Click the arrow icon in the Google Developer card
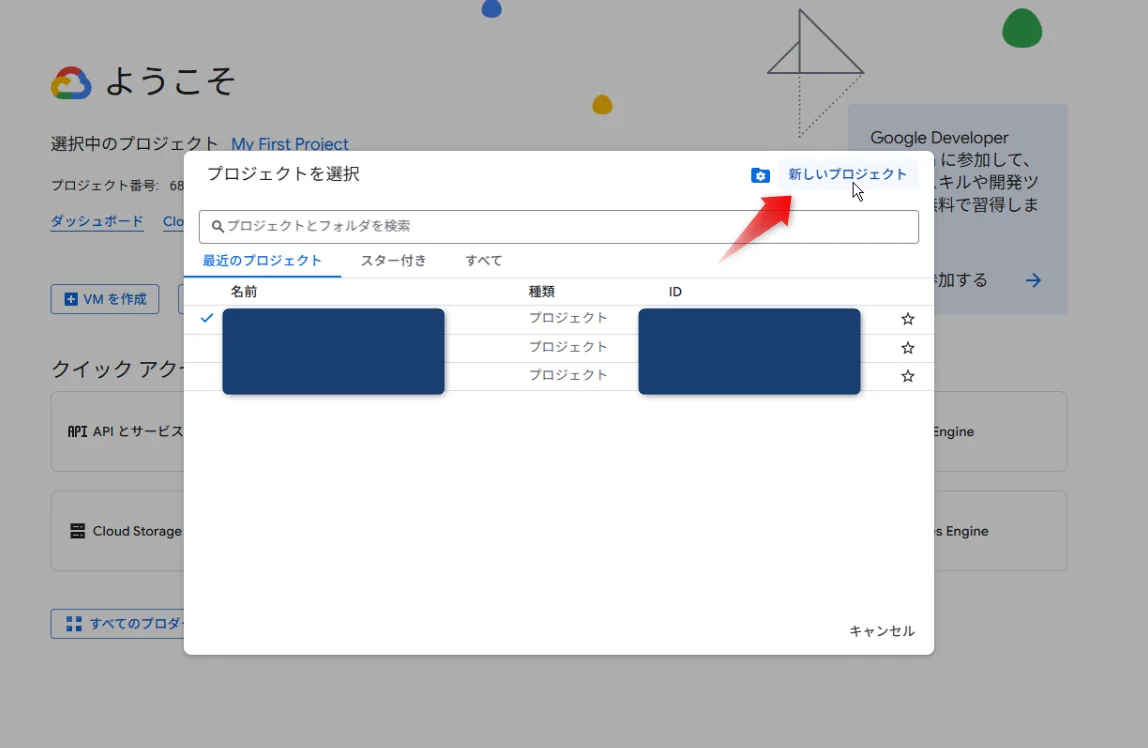Viewport: 1148px width, 748px height. point(1033,281)
